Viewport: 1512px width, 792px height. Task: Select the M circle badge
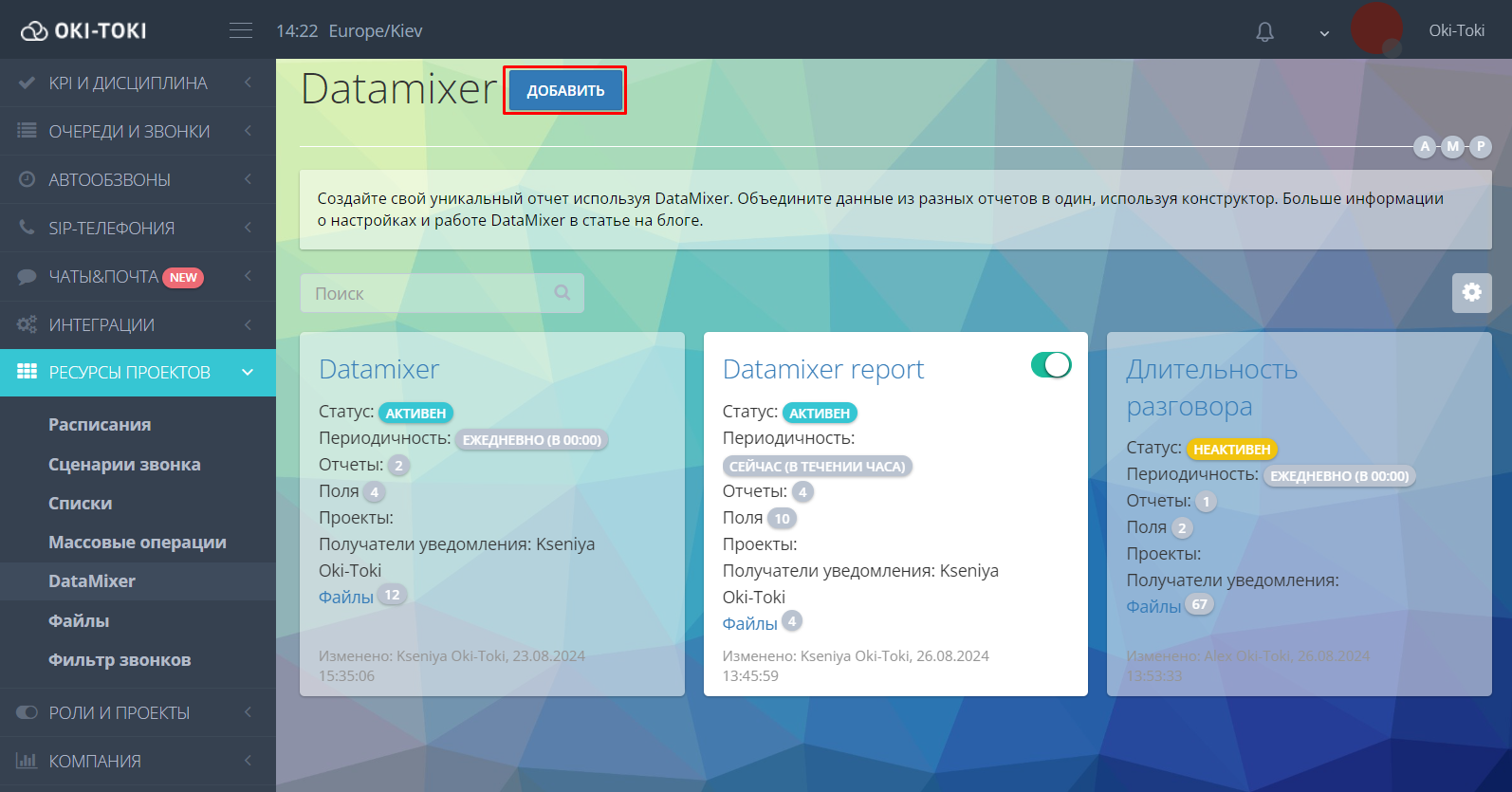click(1452, 146)
